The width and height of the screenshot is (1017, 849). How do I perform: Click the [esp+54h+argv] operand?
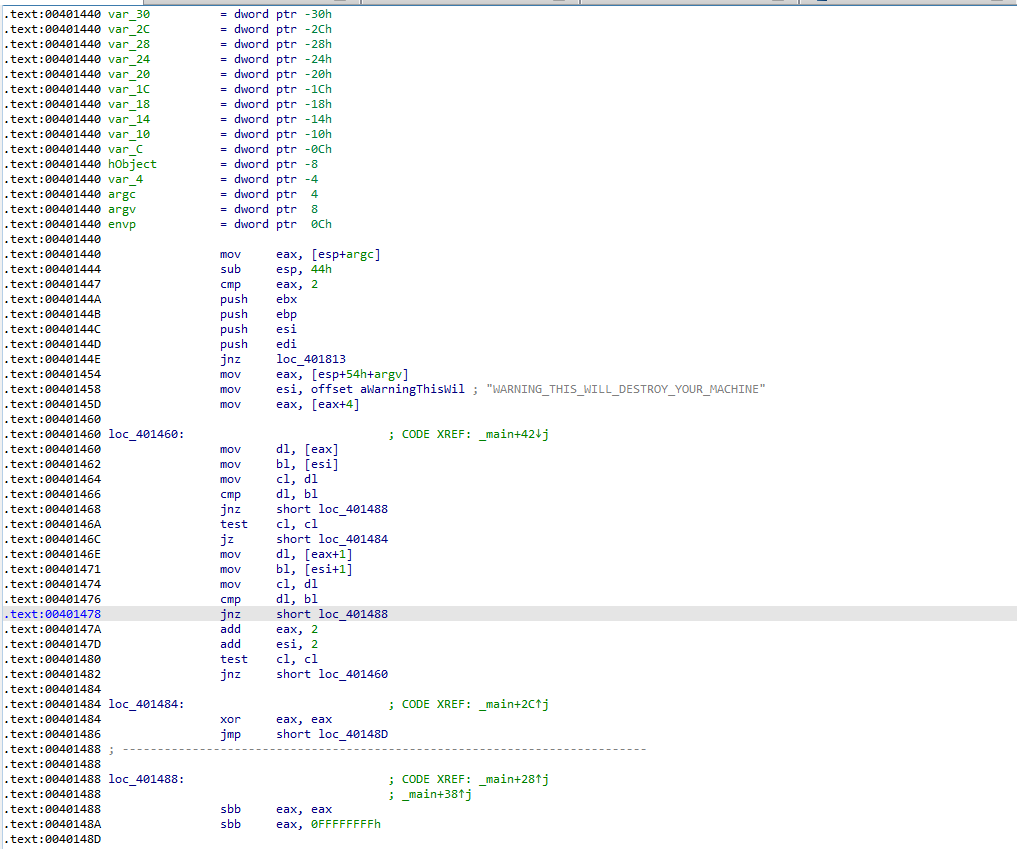359,374
